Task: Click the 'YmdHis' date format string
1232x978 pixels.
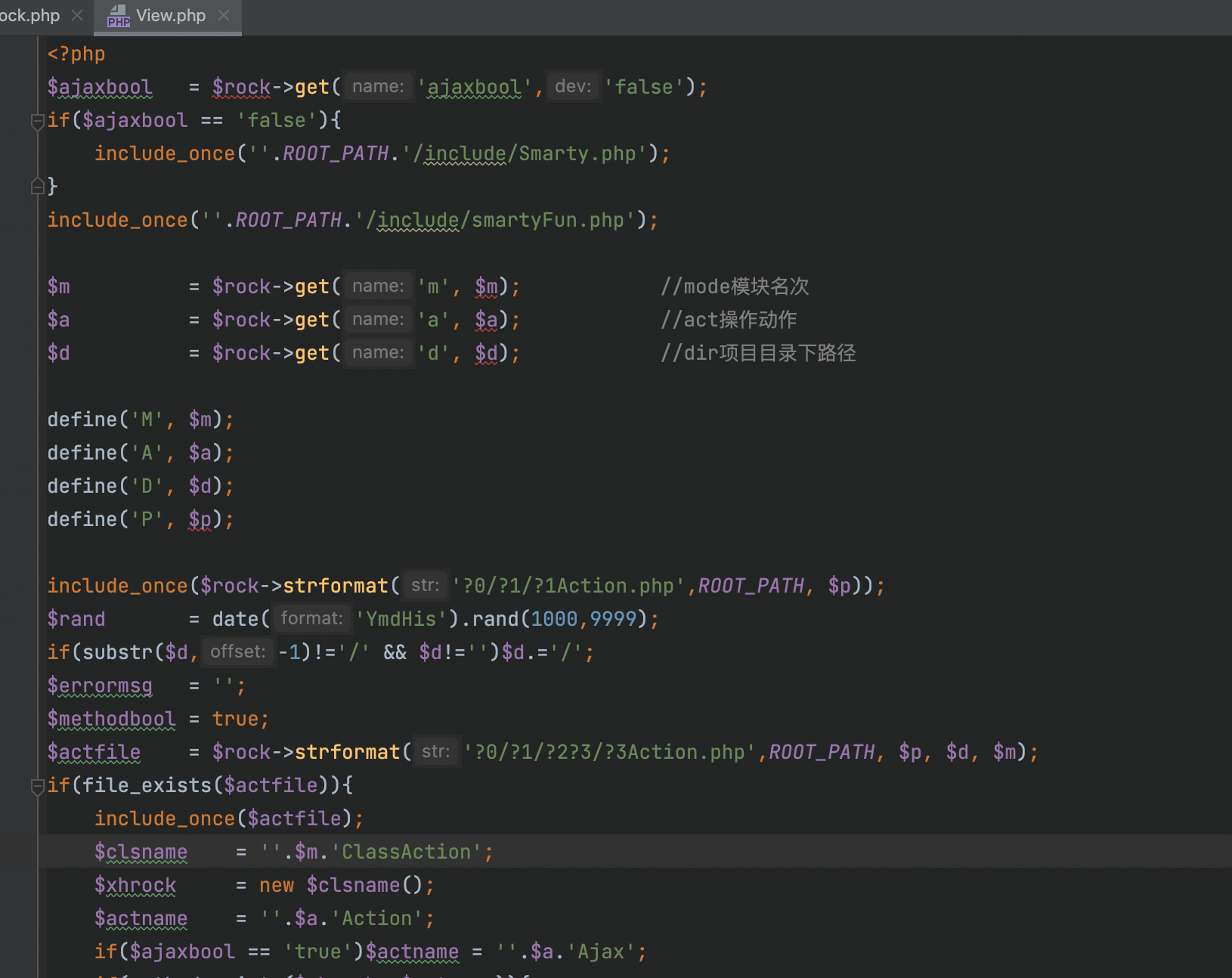Action: pos(401,620)
